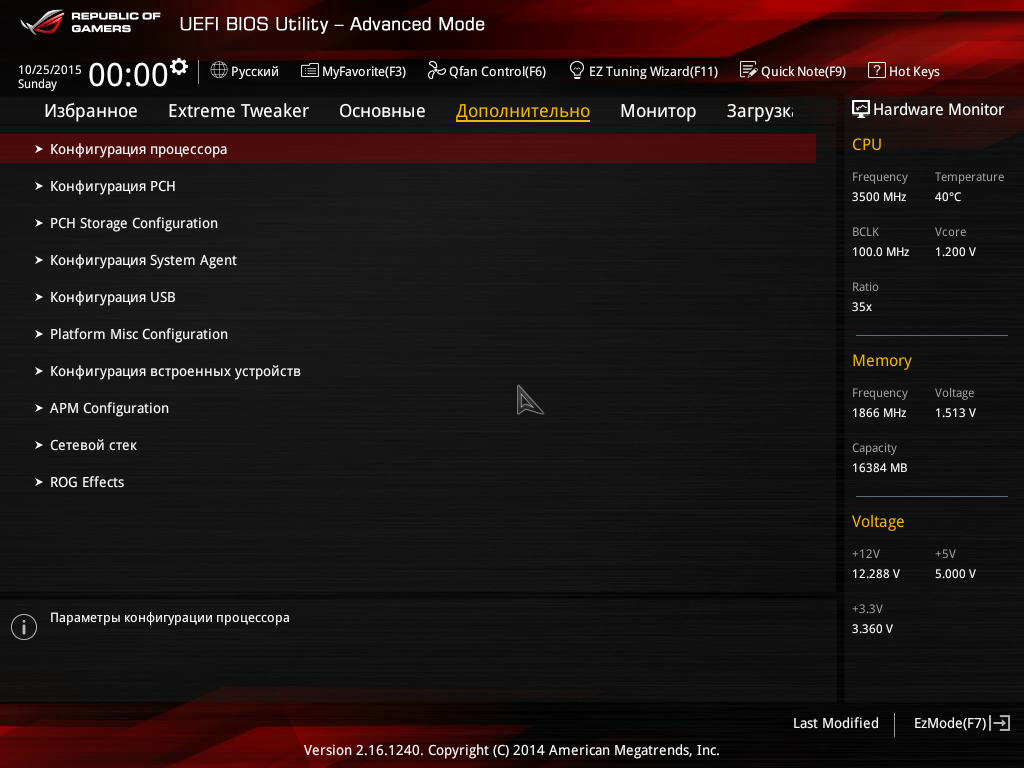Show Hot Keys list
Screen dimensions: 1024x768
click(904, 71)
